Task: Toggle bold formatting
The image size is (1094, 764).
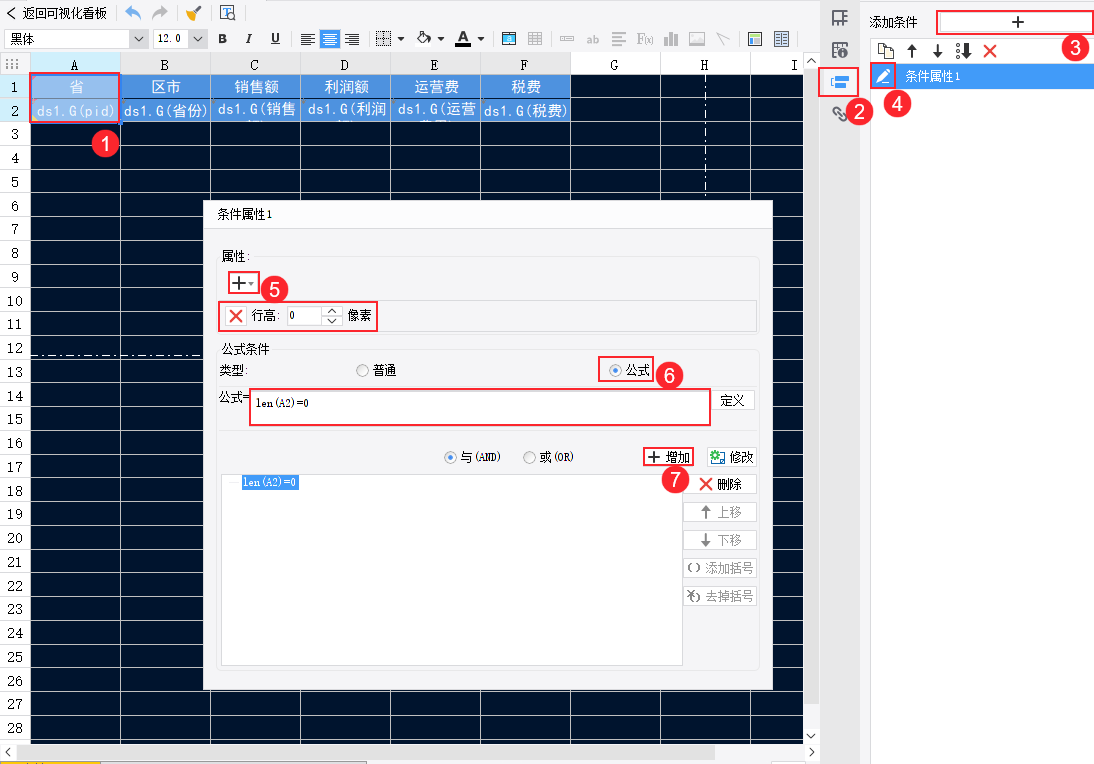Action: 223,39
